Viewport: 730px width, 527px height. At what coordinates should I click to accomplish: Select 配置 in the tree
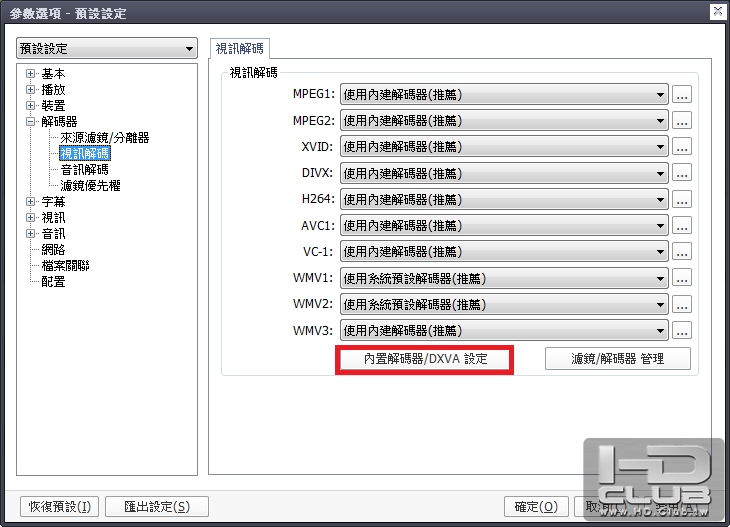(53, 282)
